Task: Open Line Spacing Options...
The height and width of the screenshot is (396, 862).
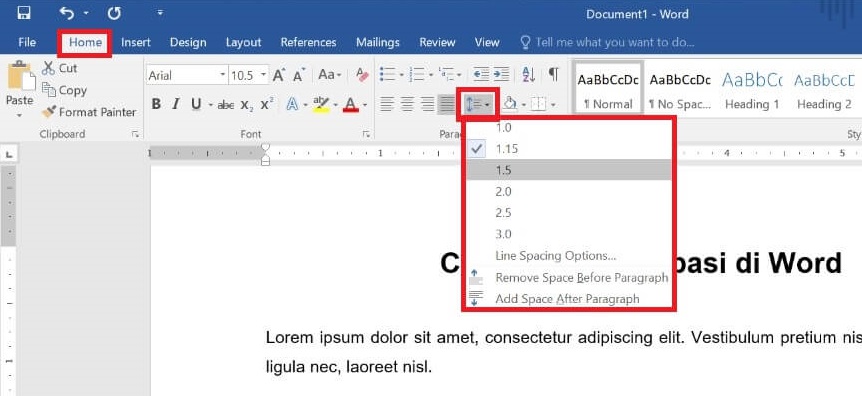Action: [568, 256]
